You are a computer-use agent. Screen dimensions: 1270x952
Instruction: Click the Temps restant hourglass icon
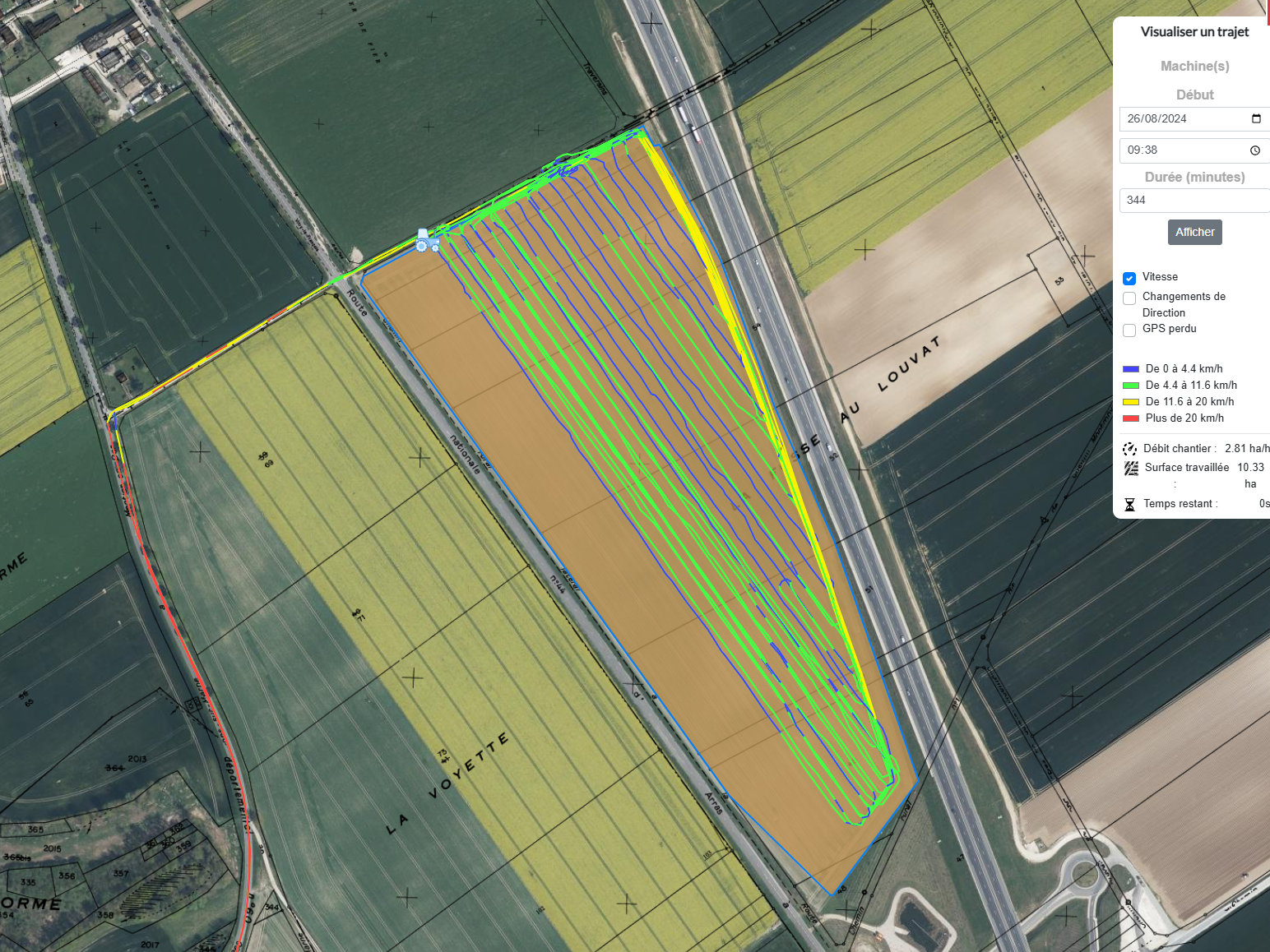[1130, 505]
